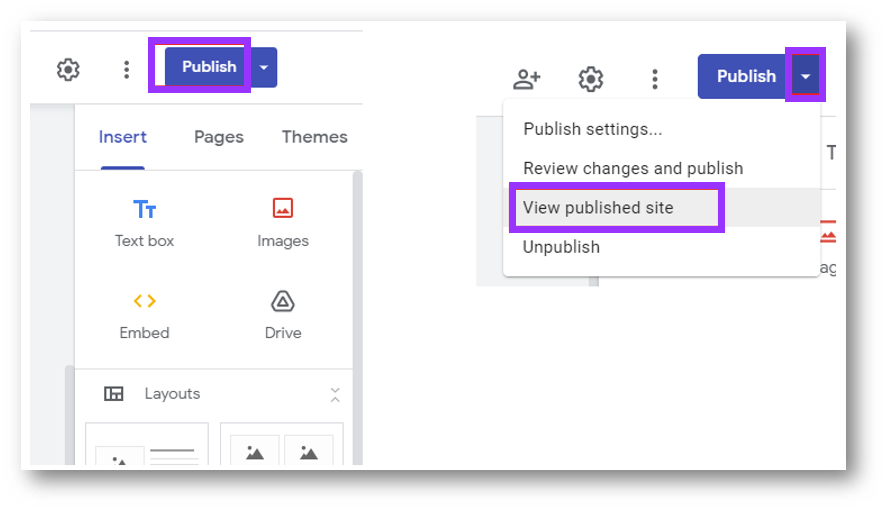This screenshot has height=512, width=888.
Task: Open Publish settings... menu entry
Action: [x=592, y=129]
